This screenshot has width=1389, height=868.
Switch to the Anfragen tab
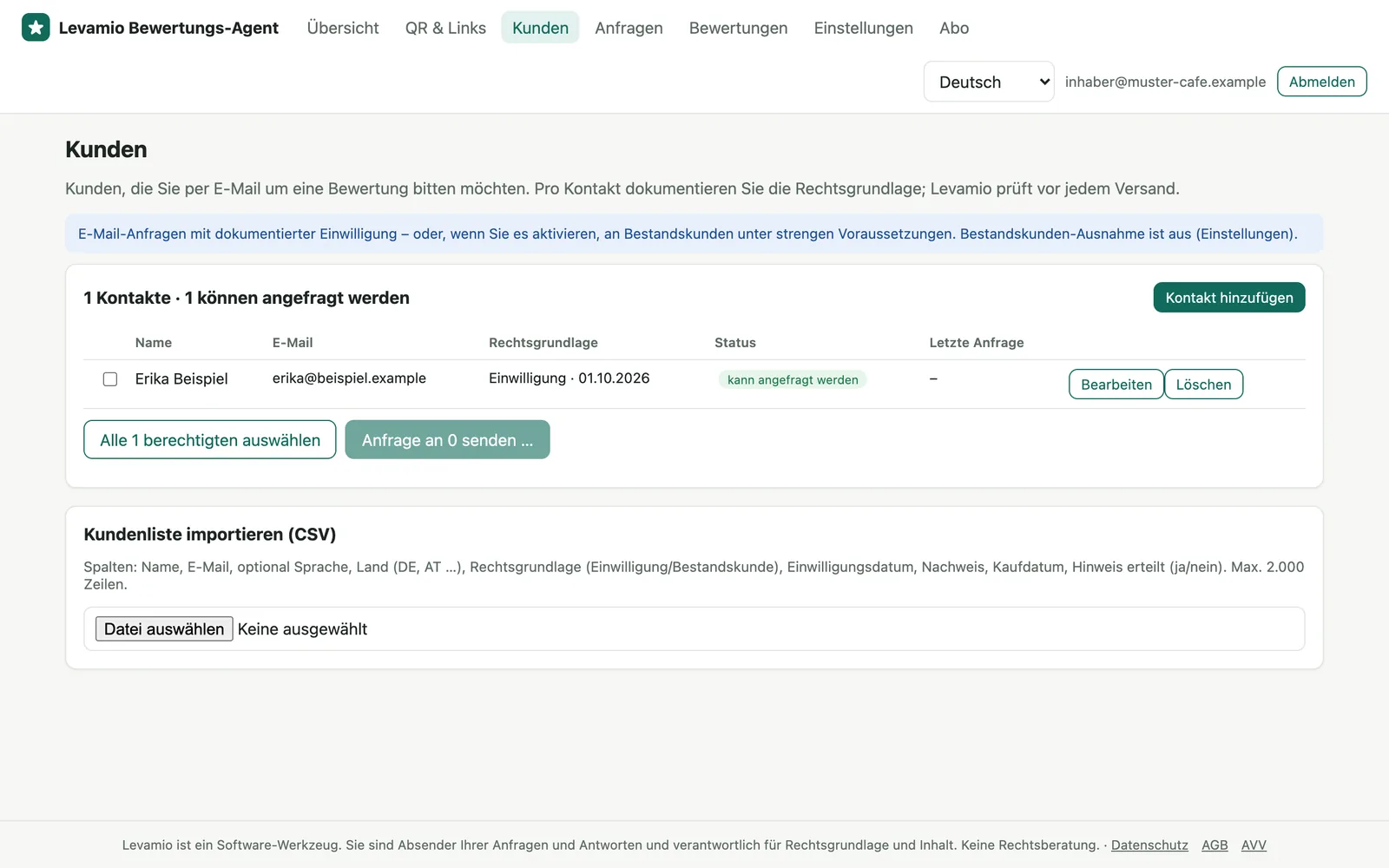click(x=629, y=28)
